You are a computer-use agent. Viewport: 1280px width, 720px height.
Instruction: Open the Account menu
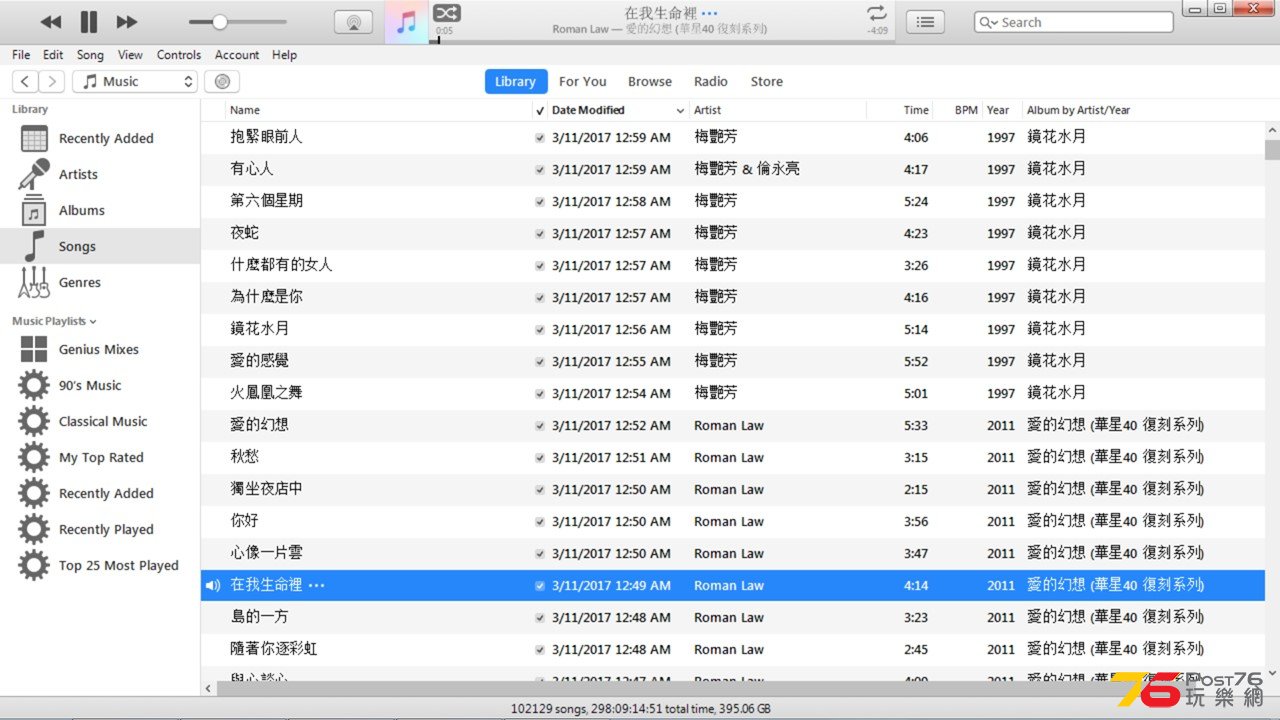click(237, 55)
